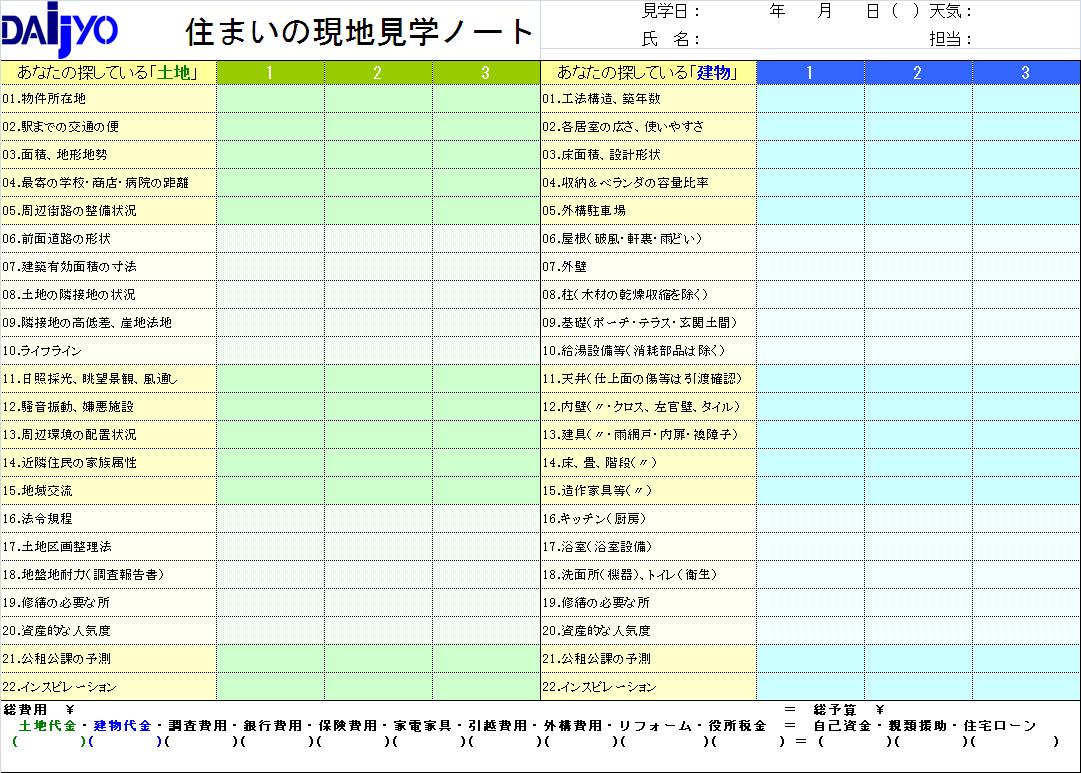Click 保険費用 in cost breakdown
Screen dimensions: 1081x773
pos(347,725)
